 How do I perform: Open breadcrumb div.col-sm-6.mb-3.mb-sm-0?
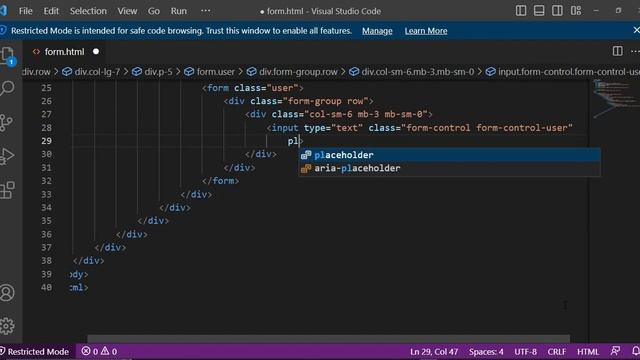(x=412, y=72)
